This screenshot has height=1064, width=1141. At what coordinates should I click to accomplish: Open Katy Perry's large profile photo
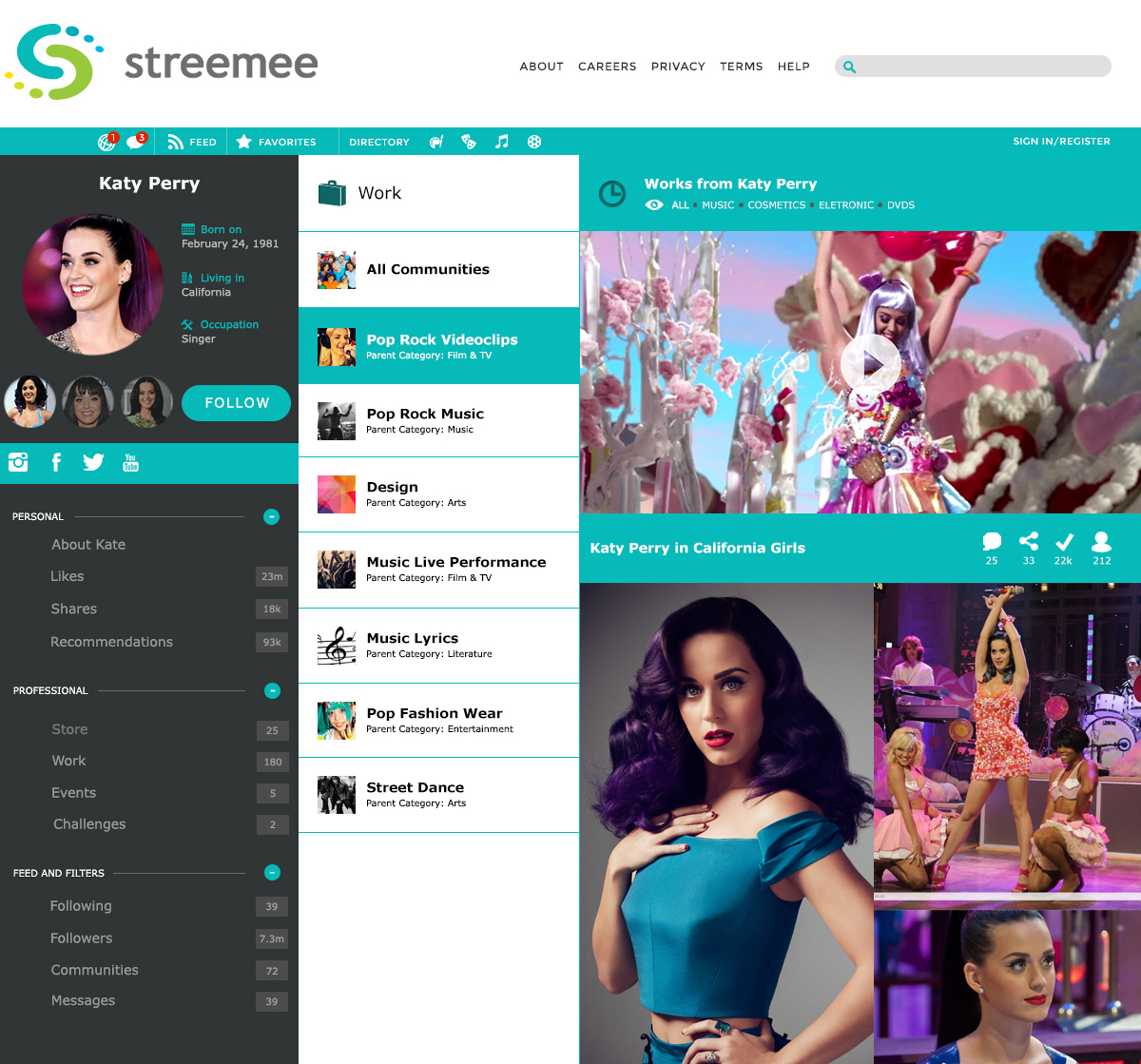click(93, 284)
